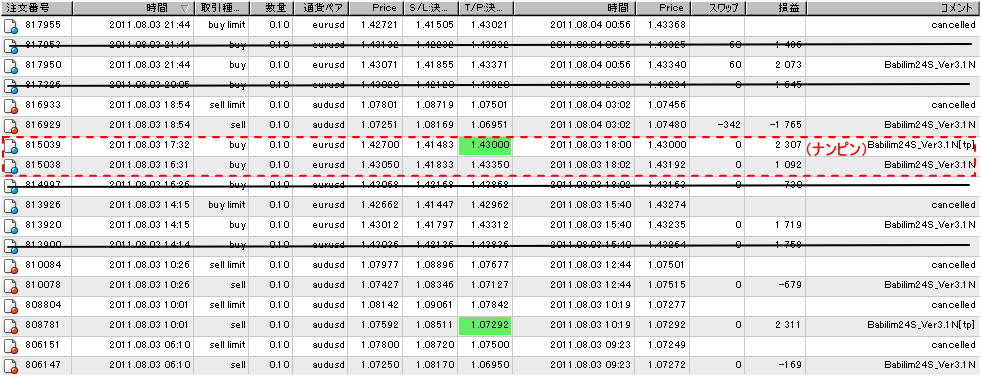Click the close price 1.07456

(668, 105)
